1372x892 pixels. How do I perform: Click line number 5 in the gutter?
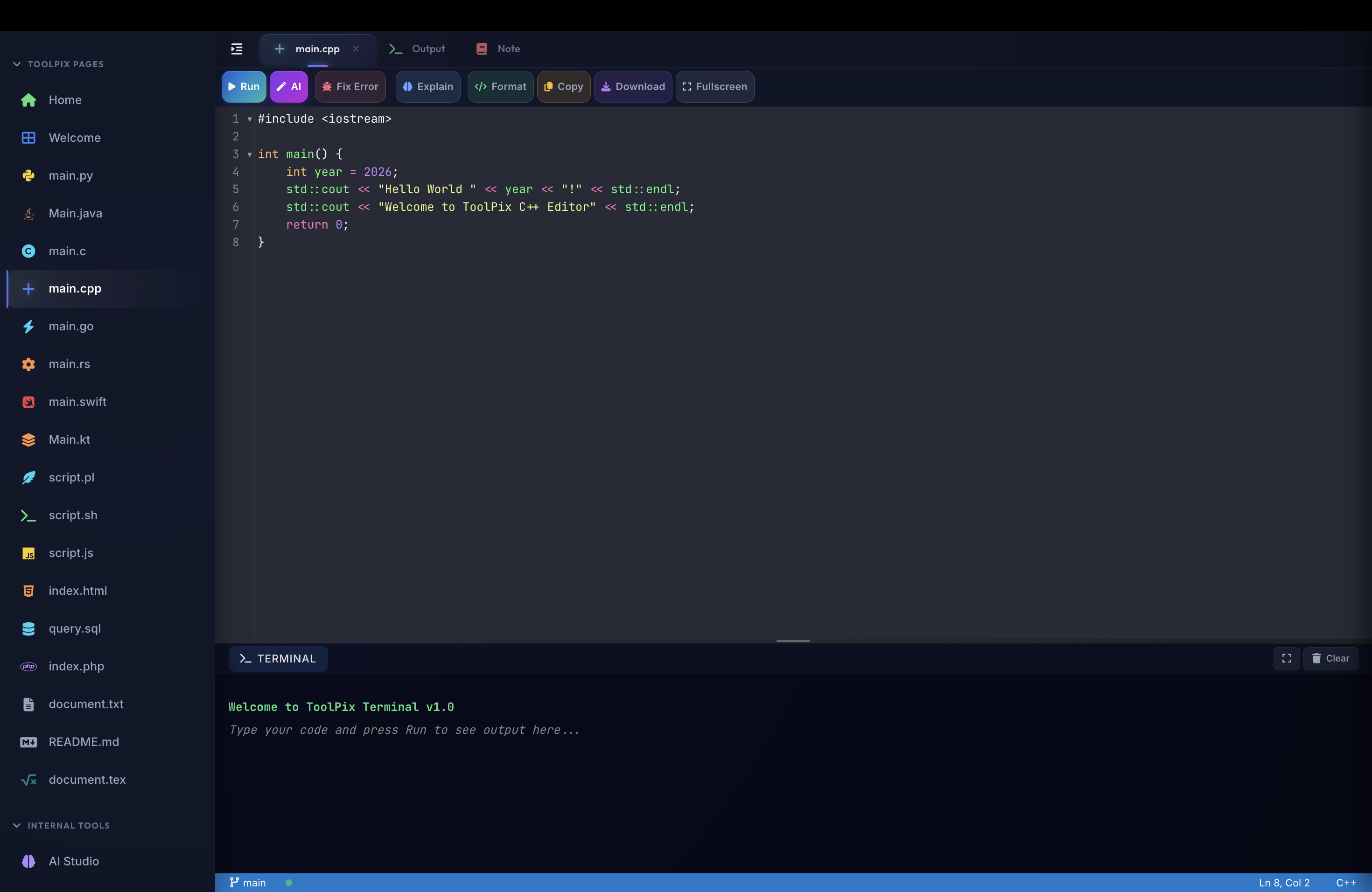click(x=235, y=189)
